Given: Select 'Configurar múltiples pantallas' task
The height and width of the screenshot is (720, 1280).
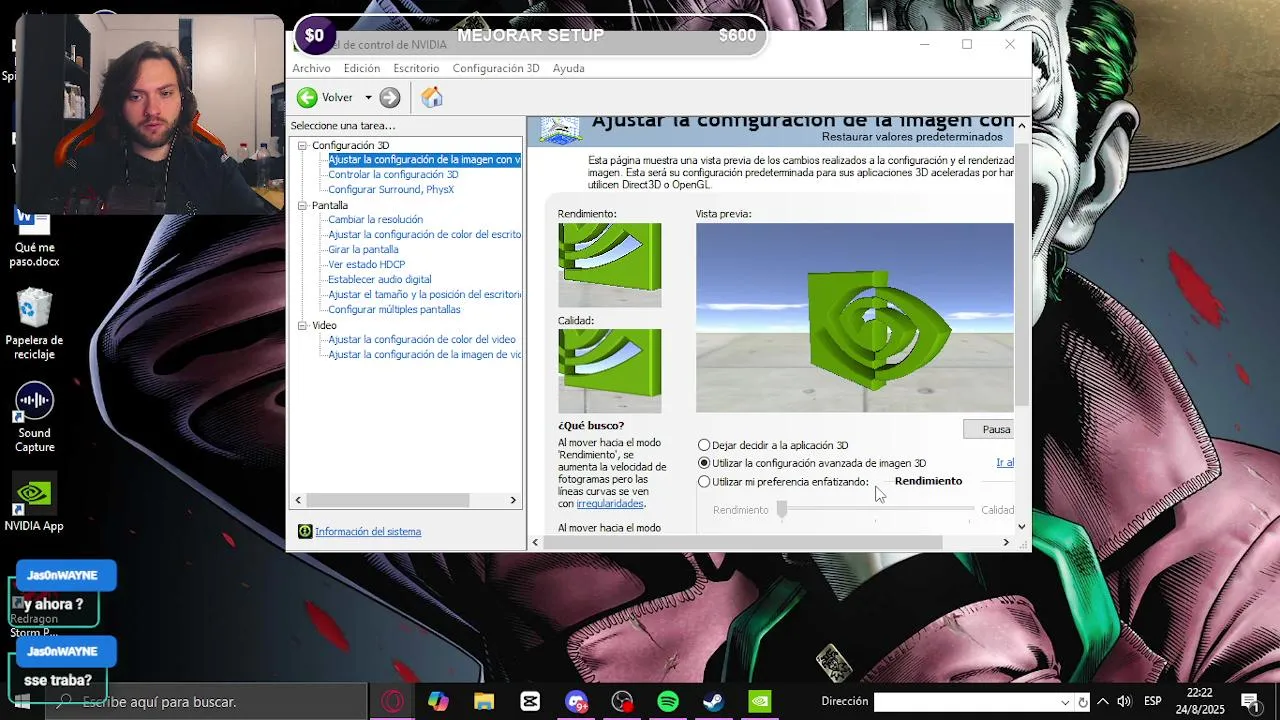Looking at the screenshot, I should (394, 309).
